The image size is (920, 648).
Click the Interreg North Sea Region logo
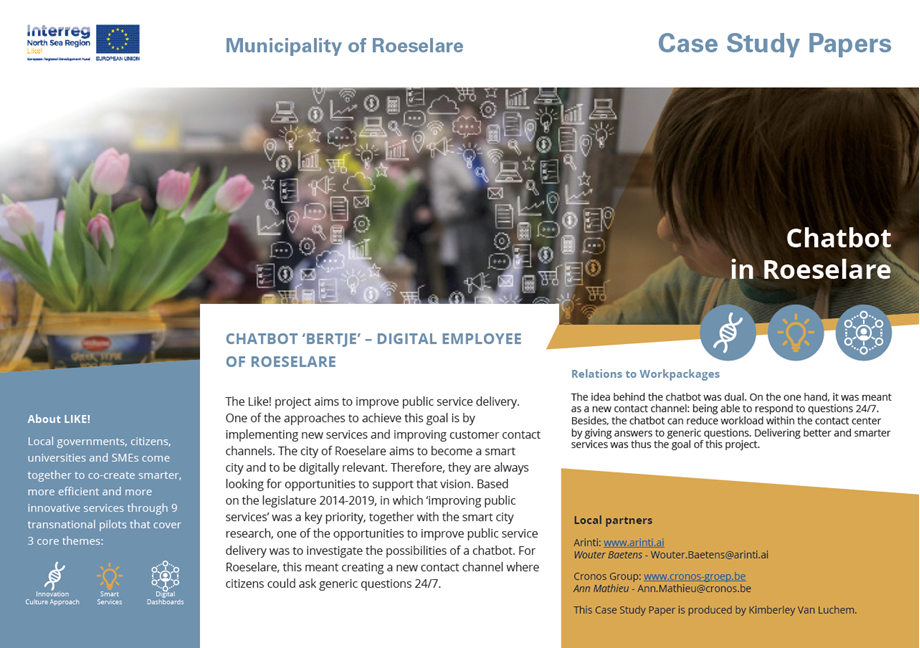(x=59, y=42)
